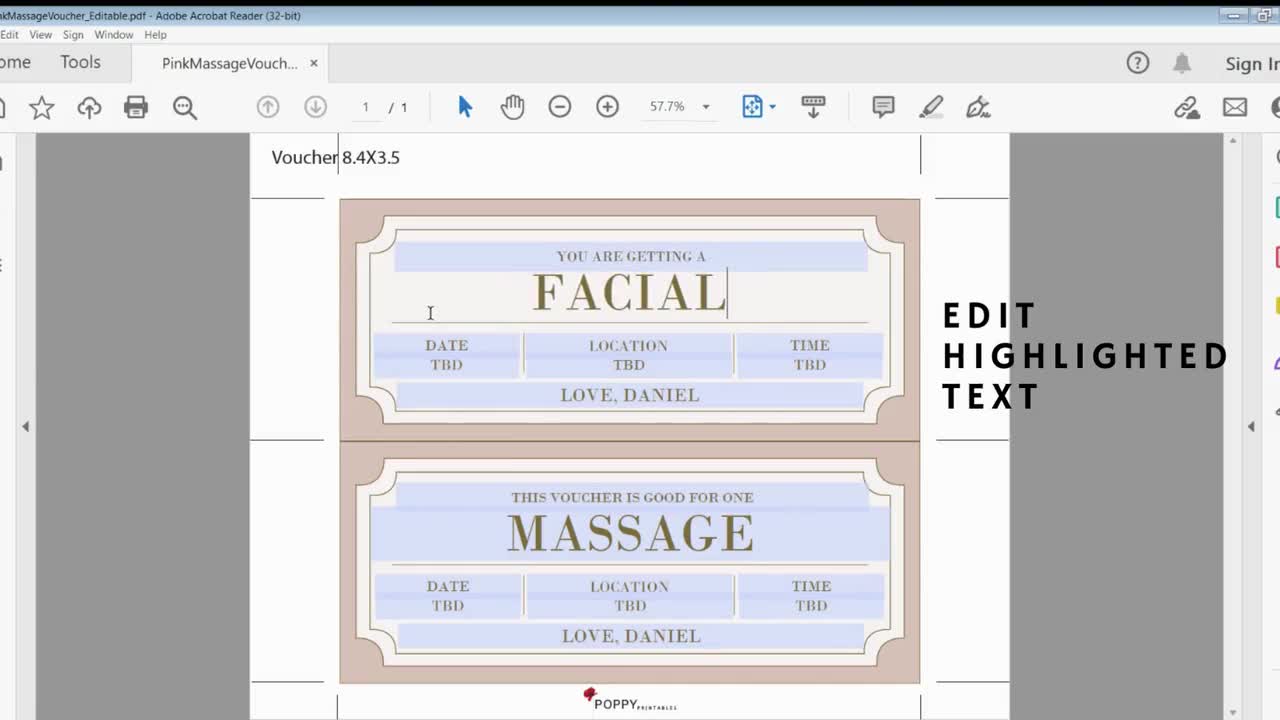Minimize the Acrobat Reader window

[1236, 15]
